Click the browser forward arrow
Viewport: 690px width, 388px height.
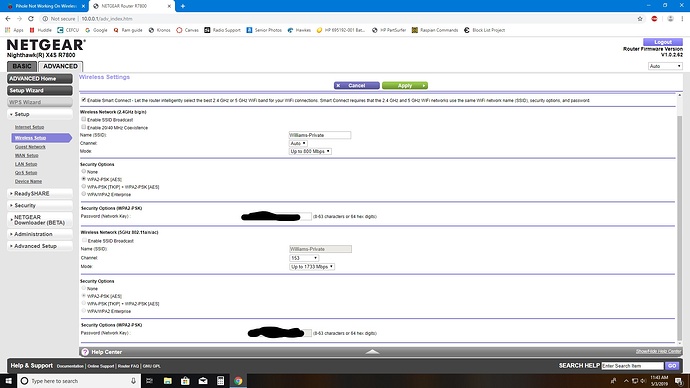pyautogui.click(x=19, y=18)
